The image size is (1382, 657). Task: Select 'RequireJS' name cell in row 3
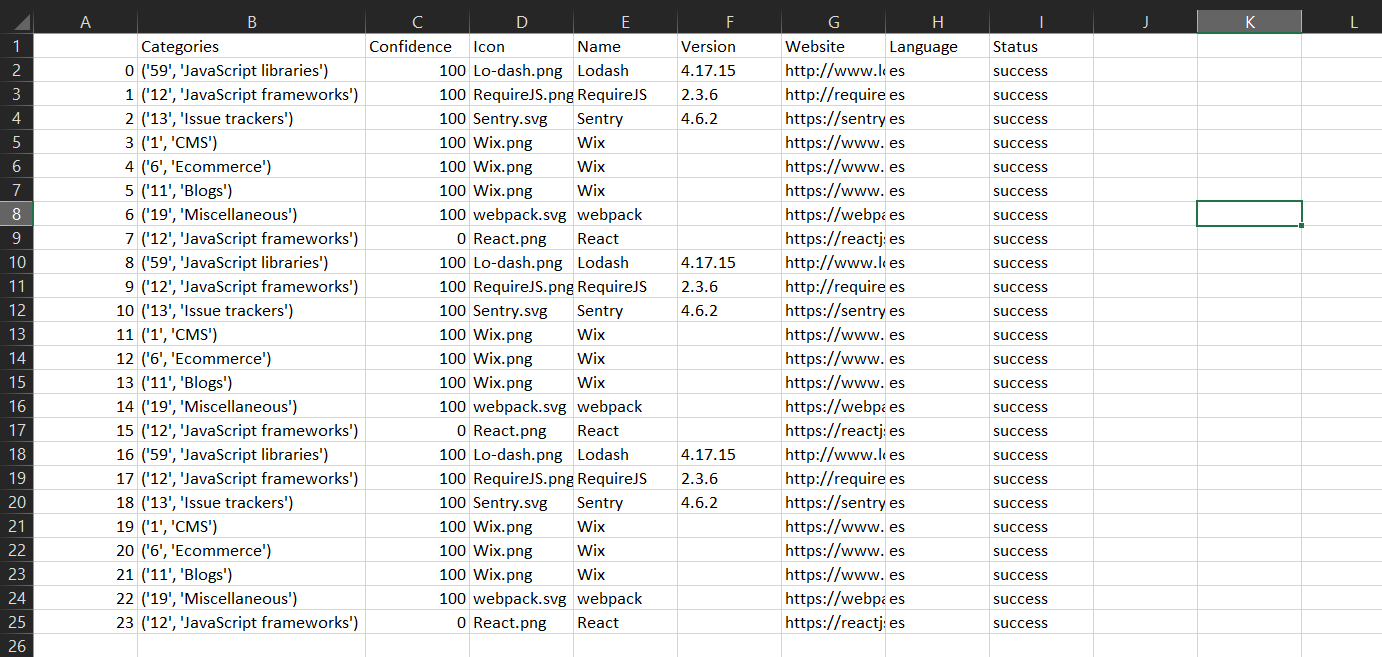pyautogui.click(x=625, y=94)
